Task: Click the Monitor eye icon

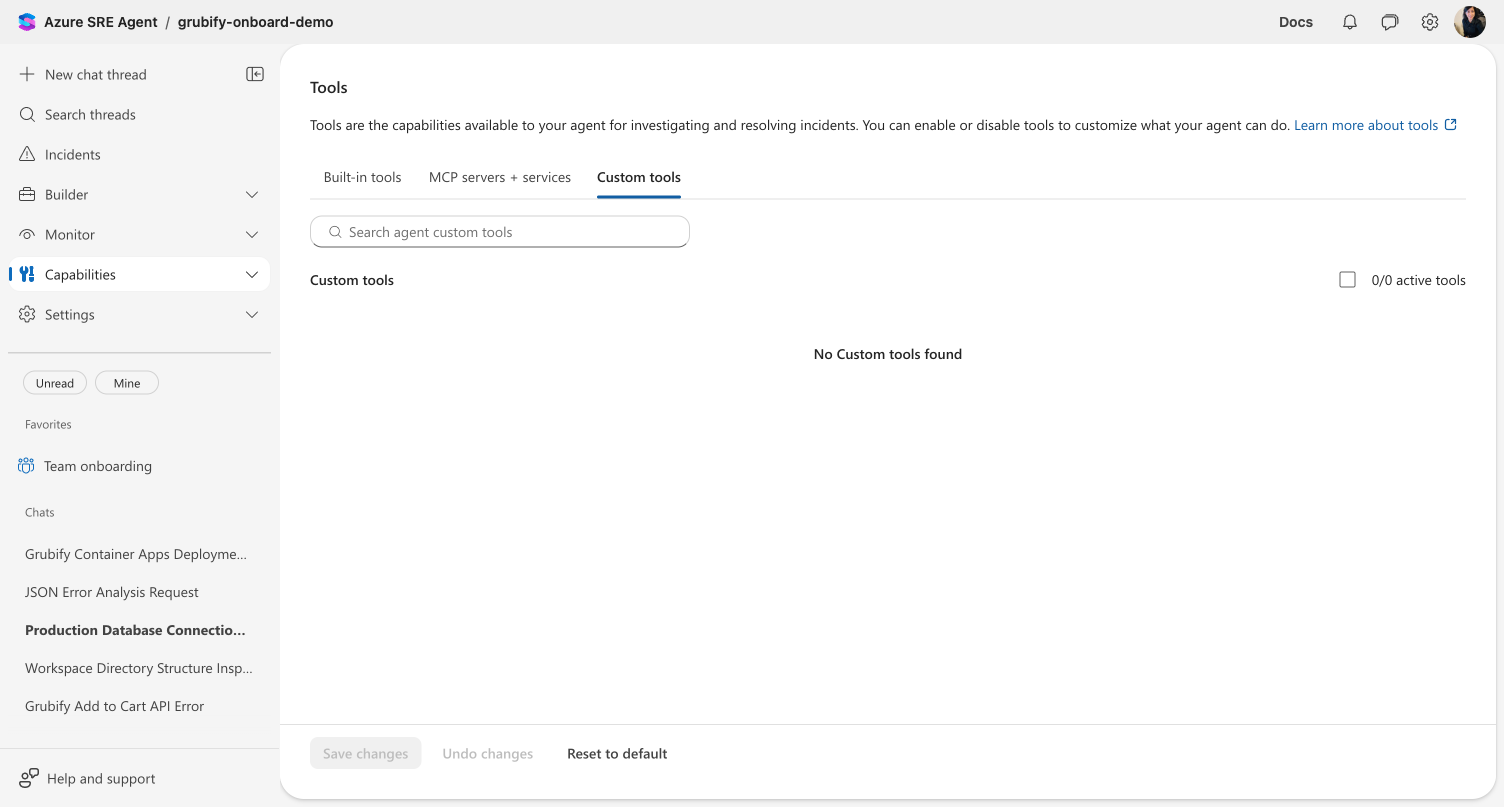Action: [27, 234]
